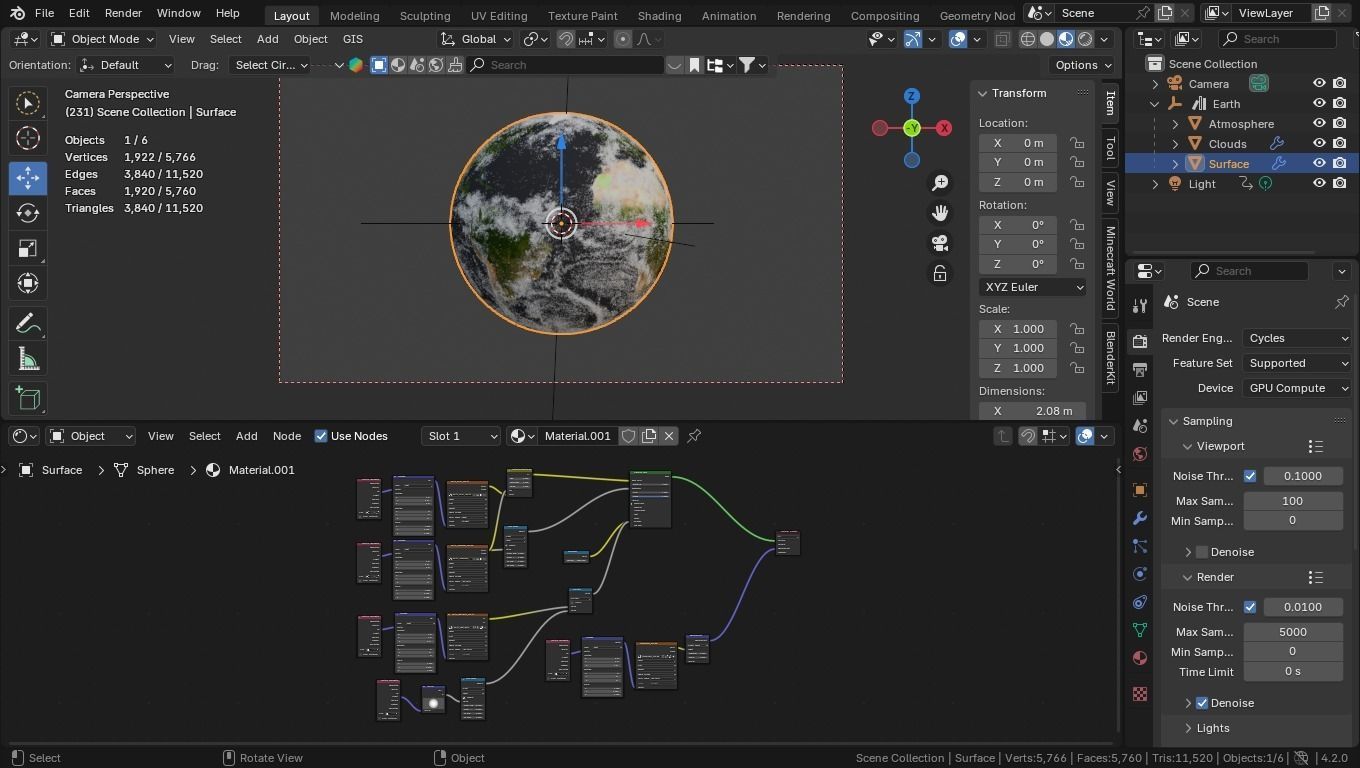This screenshot has height=768, width=1360.
Task: Open the Modifiers wrench properties tab
Action: (x=1140, y=518)
